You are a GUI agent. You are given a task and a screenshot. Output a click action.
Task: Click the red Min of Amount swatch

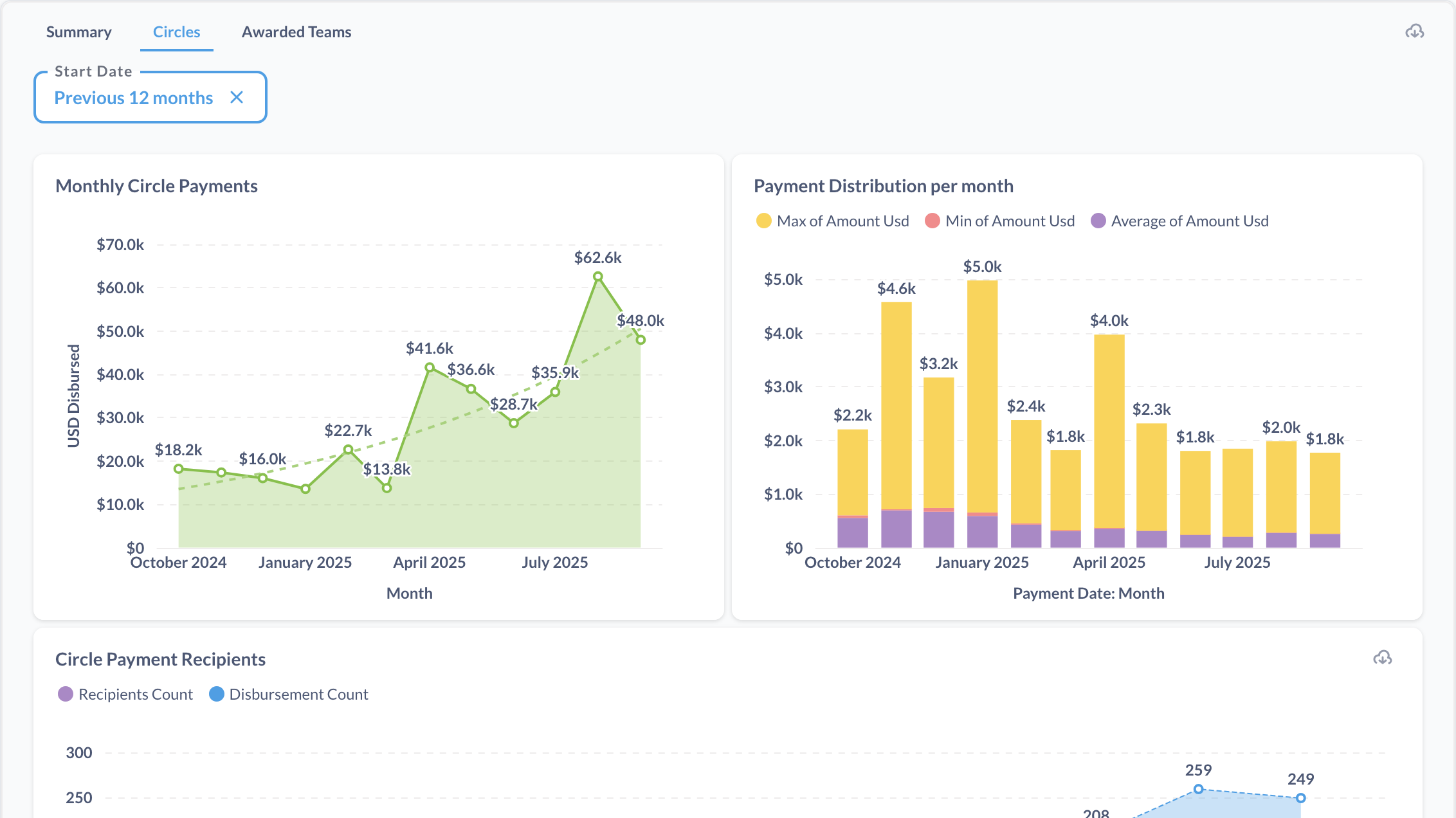tap(933, 221)
